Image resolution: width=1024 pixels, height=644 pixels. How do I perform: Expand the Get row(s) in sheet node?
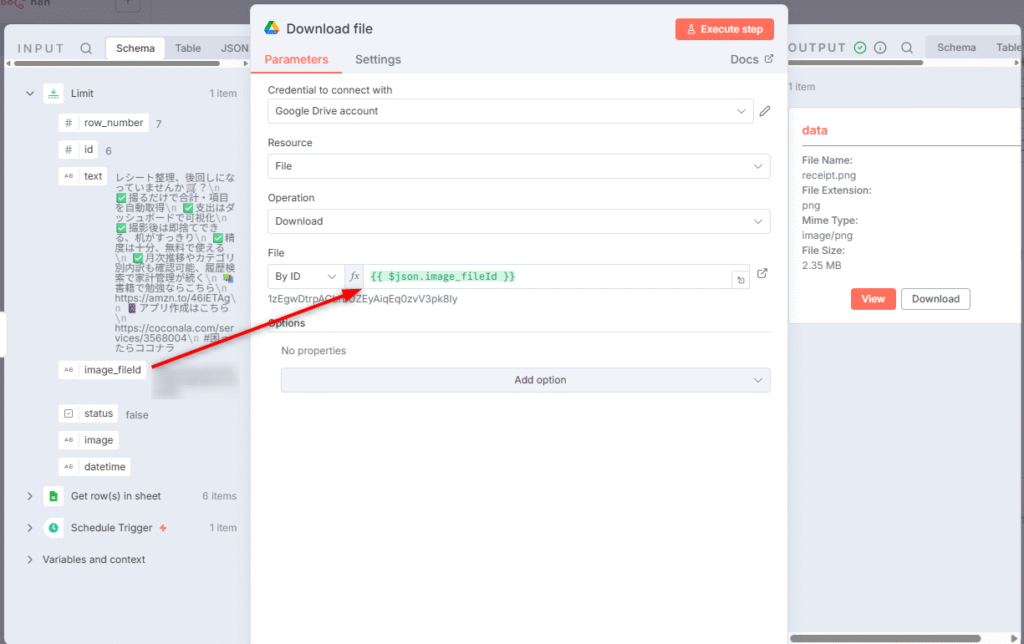[x=29, y=496]
